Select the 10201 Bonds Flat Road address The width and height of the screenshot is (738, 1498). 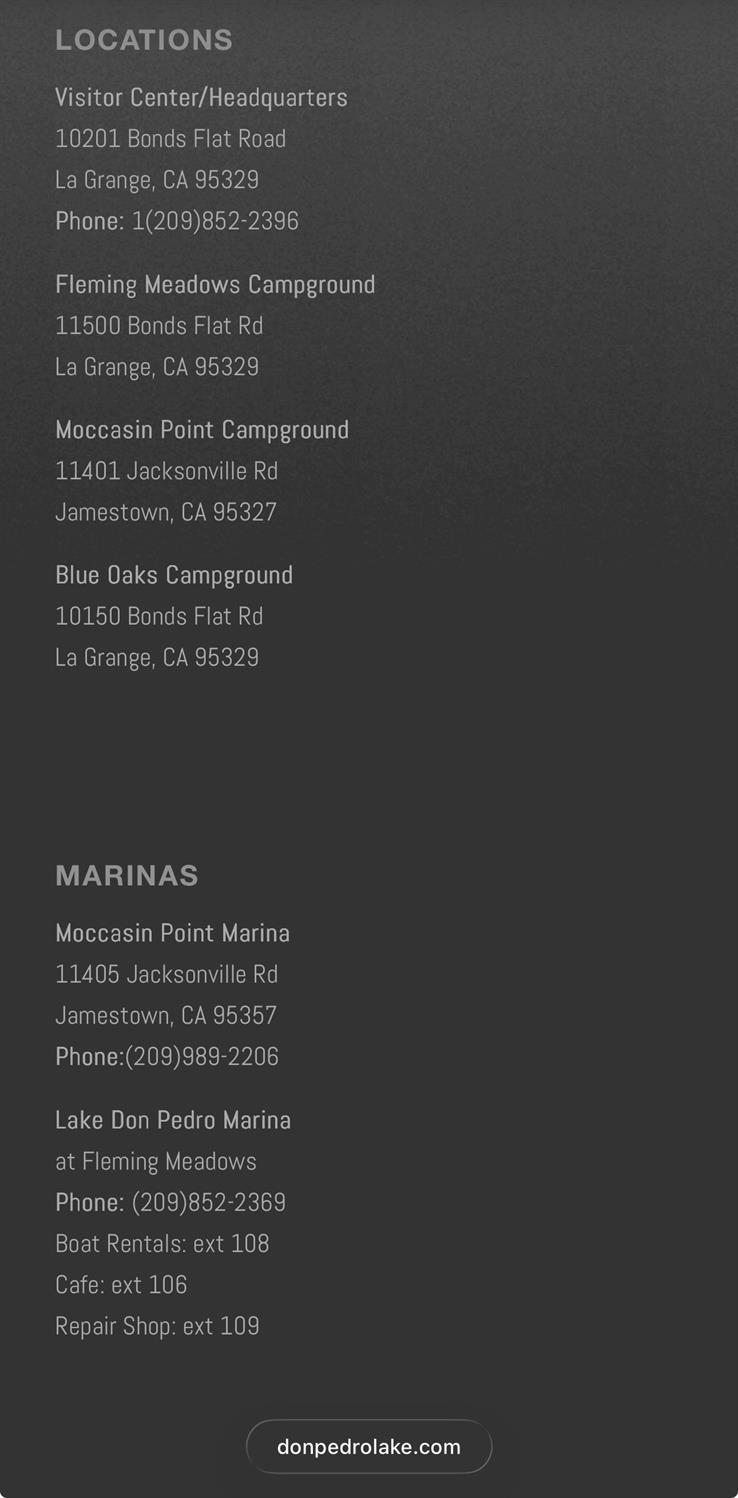pyautogui.click(x=170, y=139)
